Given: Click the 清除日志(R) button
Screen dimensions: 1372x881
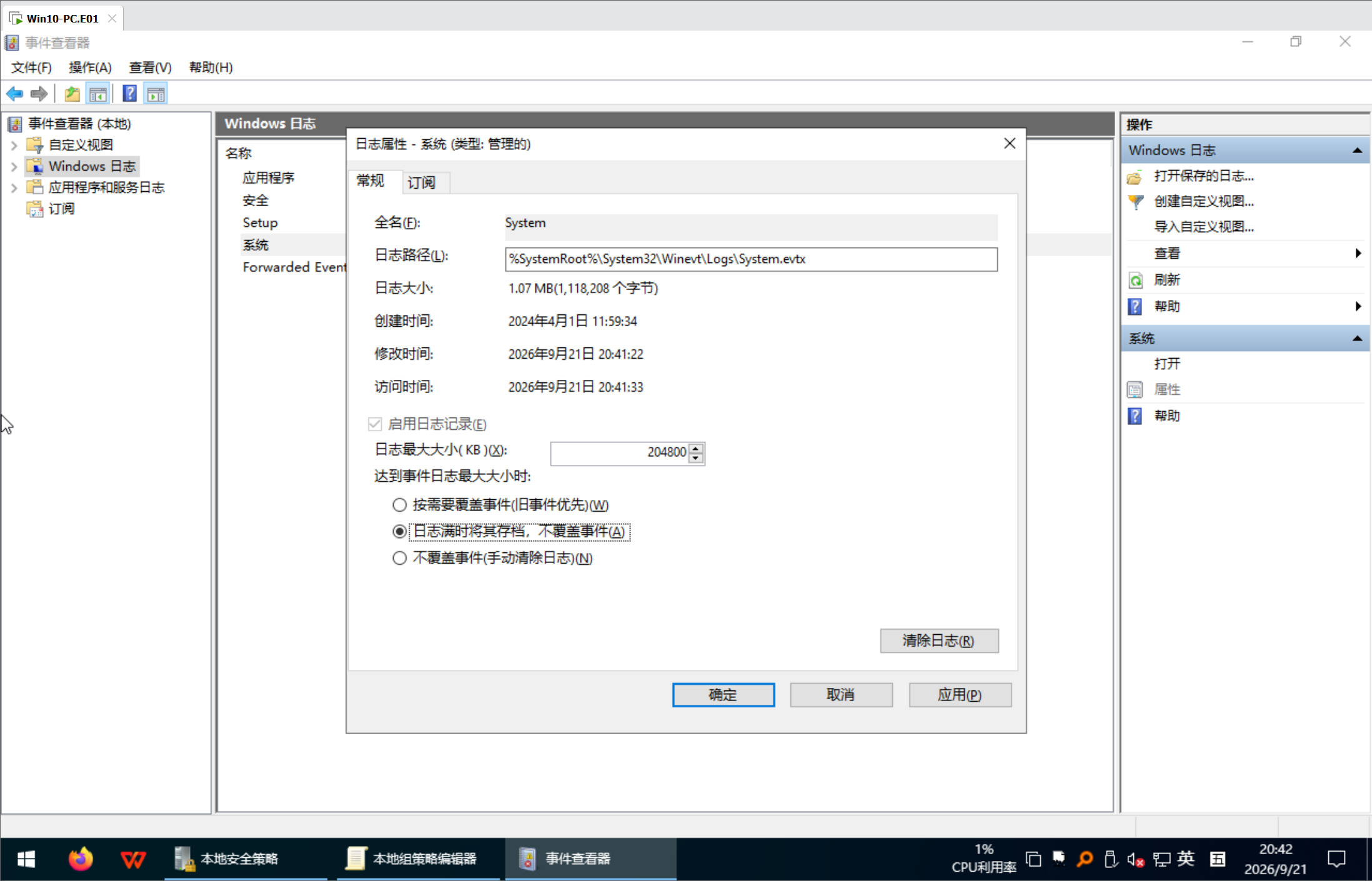Looking at the screenshot, I should click(x=939, y=641).
